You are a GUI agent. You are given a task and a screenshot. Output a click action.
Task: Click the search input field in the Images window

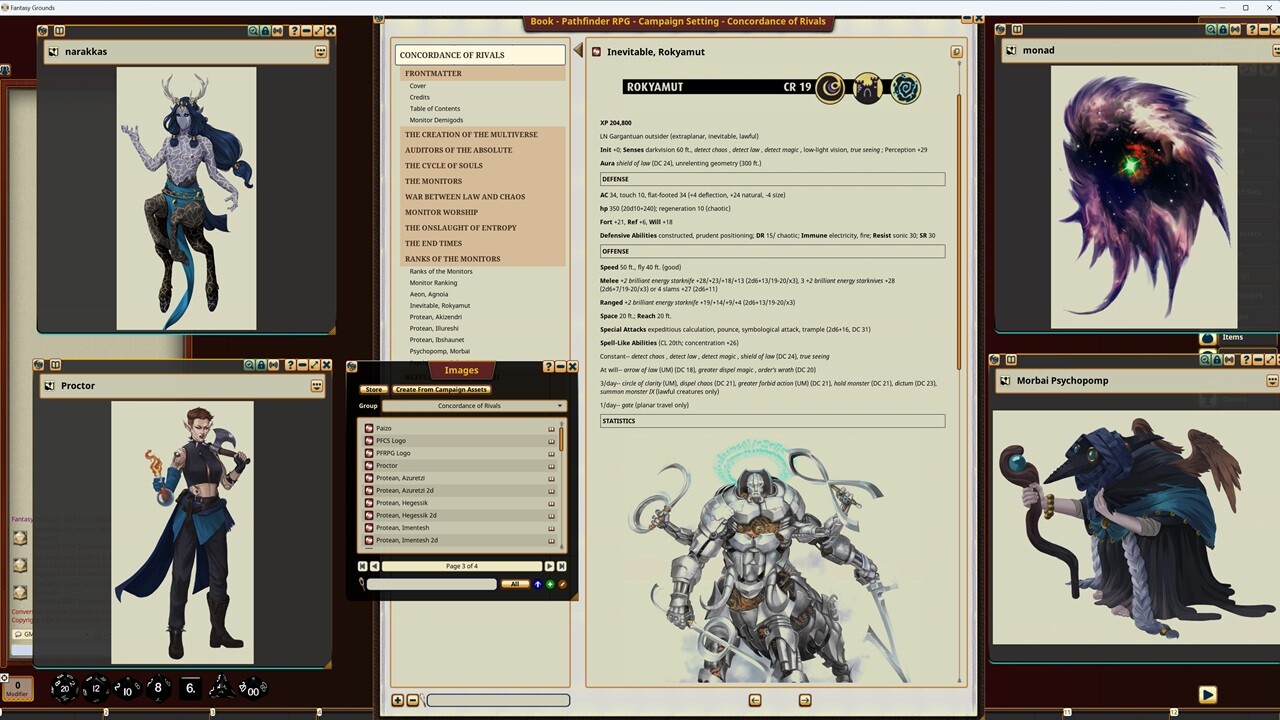430,584
